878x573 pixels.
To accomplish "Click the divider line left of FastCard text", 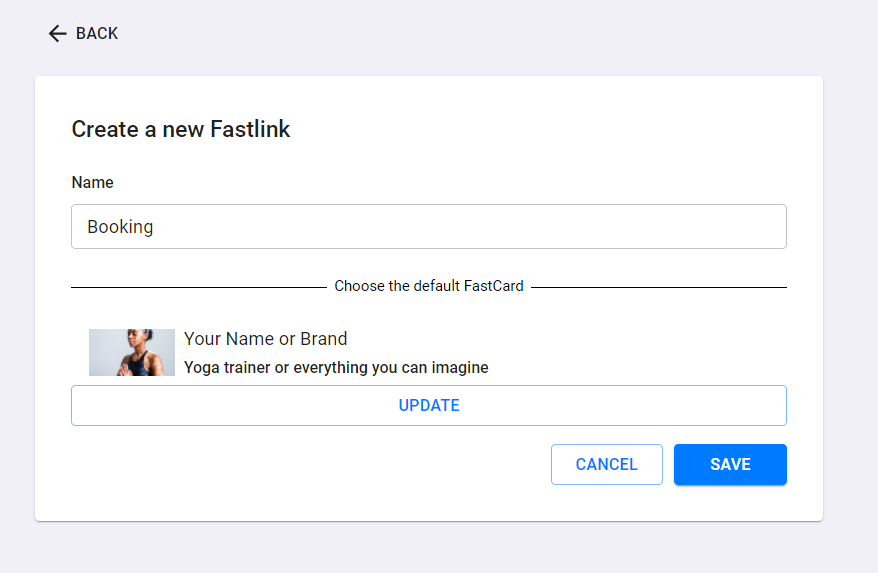I will tap(199, 287).
